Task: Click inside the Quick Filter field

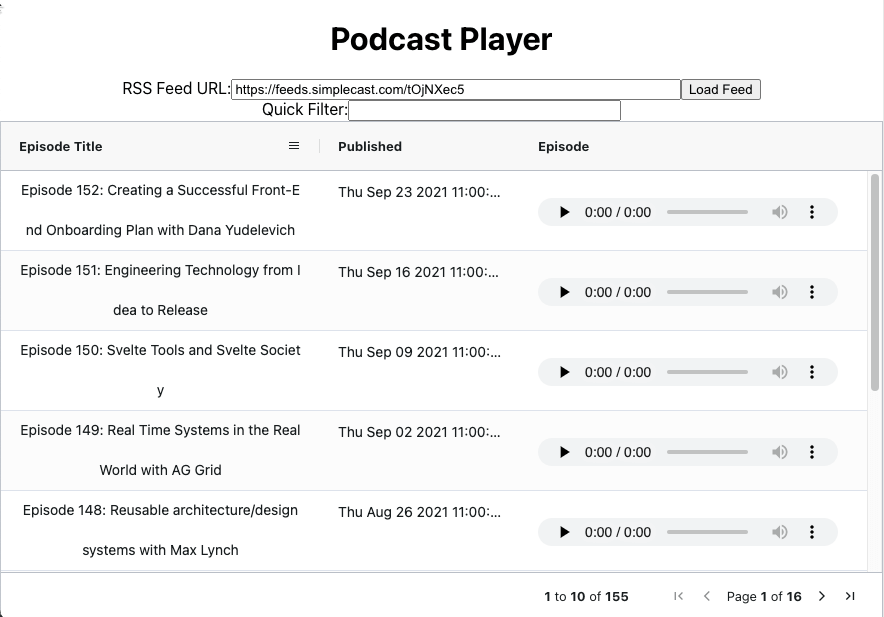Action: click(x=484, y=110)
